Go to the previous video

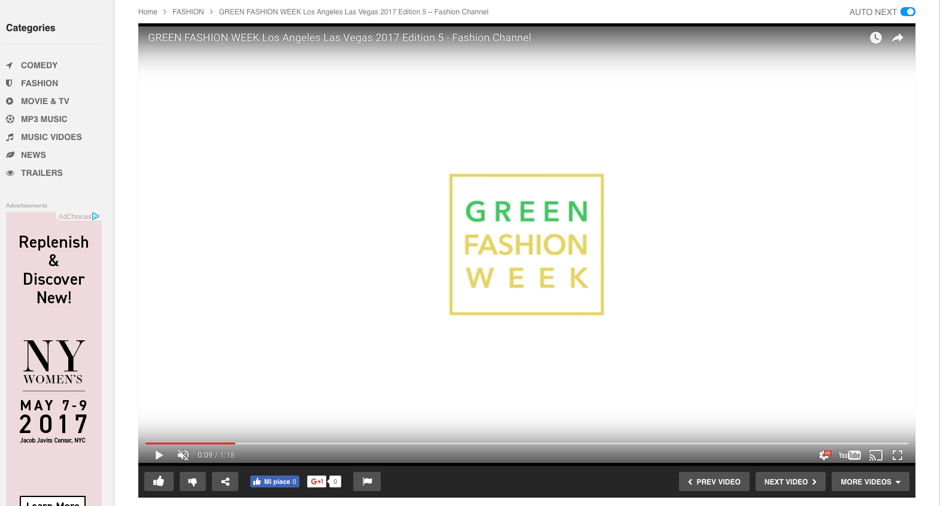click(714, 481)
